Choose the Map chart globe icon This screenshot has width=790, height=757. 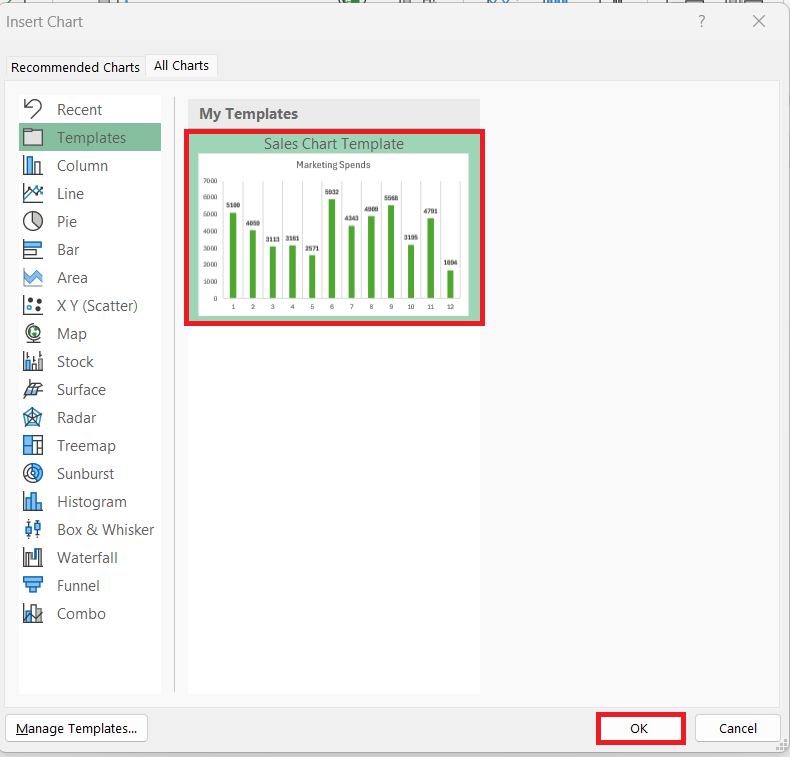pos(33,333)
